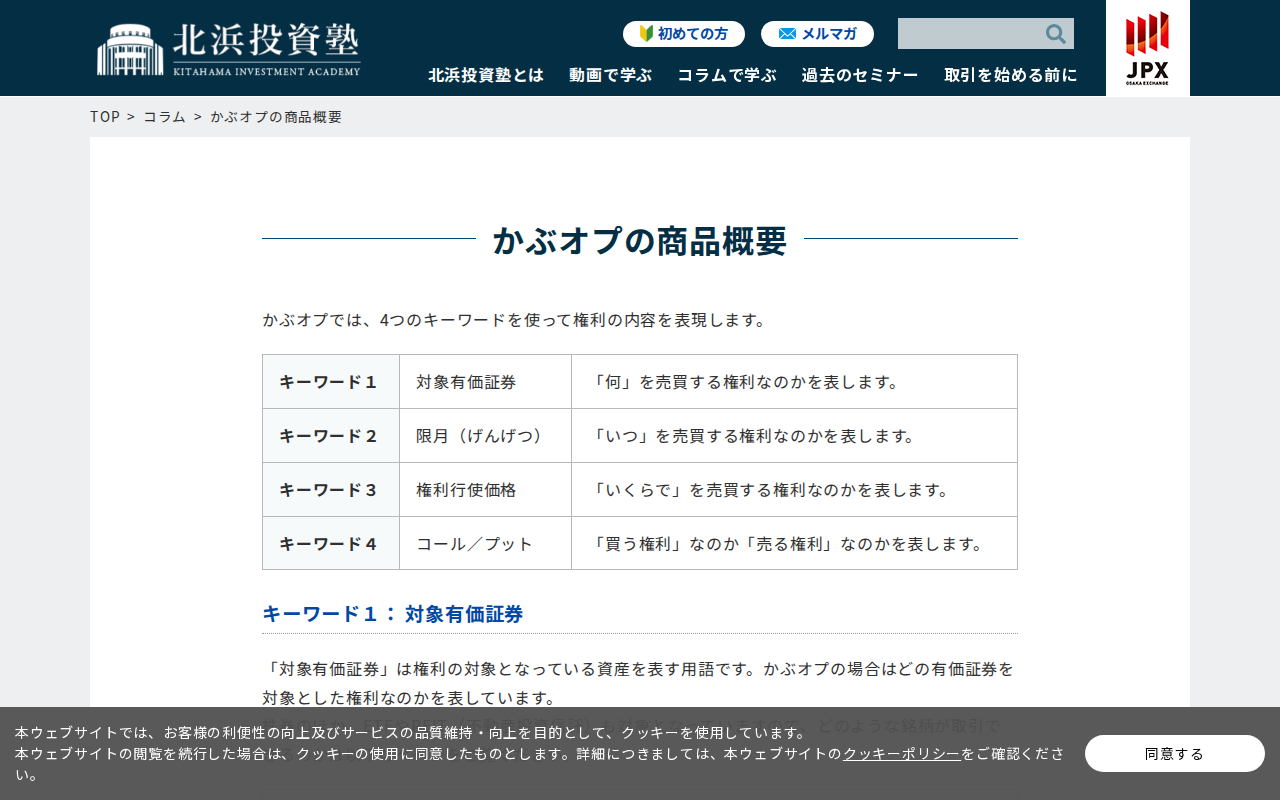This screenshot has height=800, width=1280.
Task: Click the キーワード２ table header cell
Action: pyautogui.click(x=331, y=436)
